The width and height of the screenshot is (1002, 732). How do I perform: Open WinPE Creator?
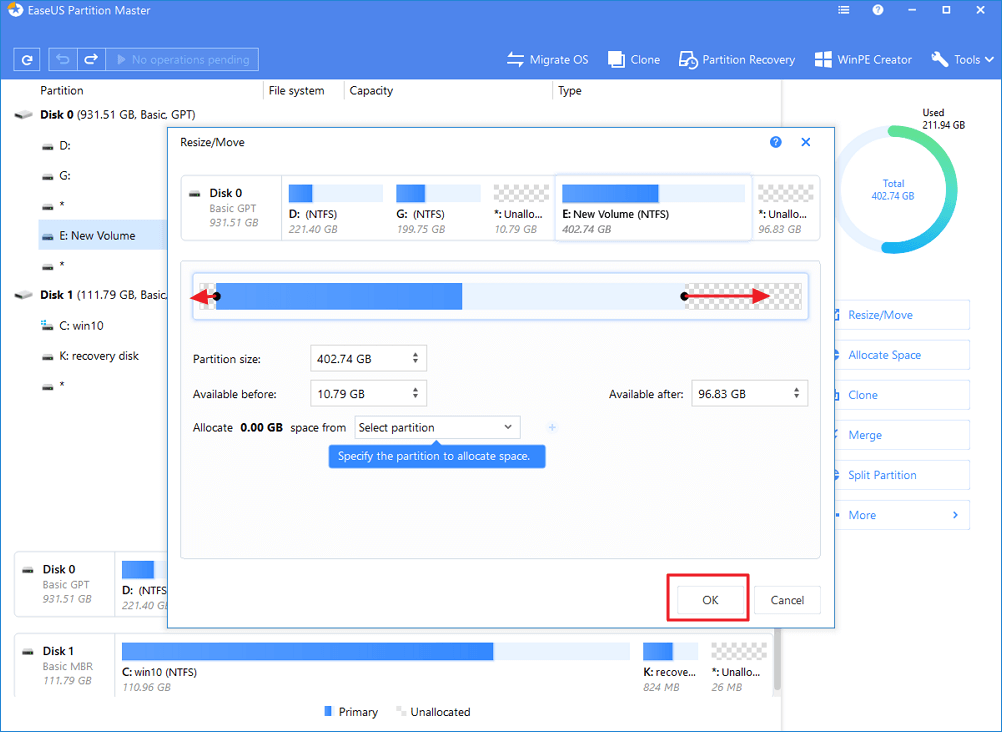[x=863, y=60]
